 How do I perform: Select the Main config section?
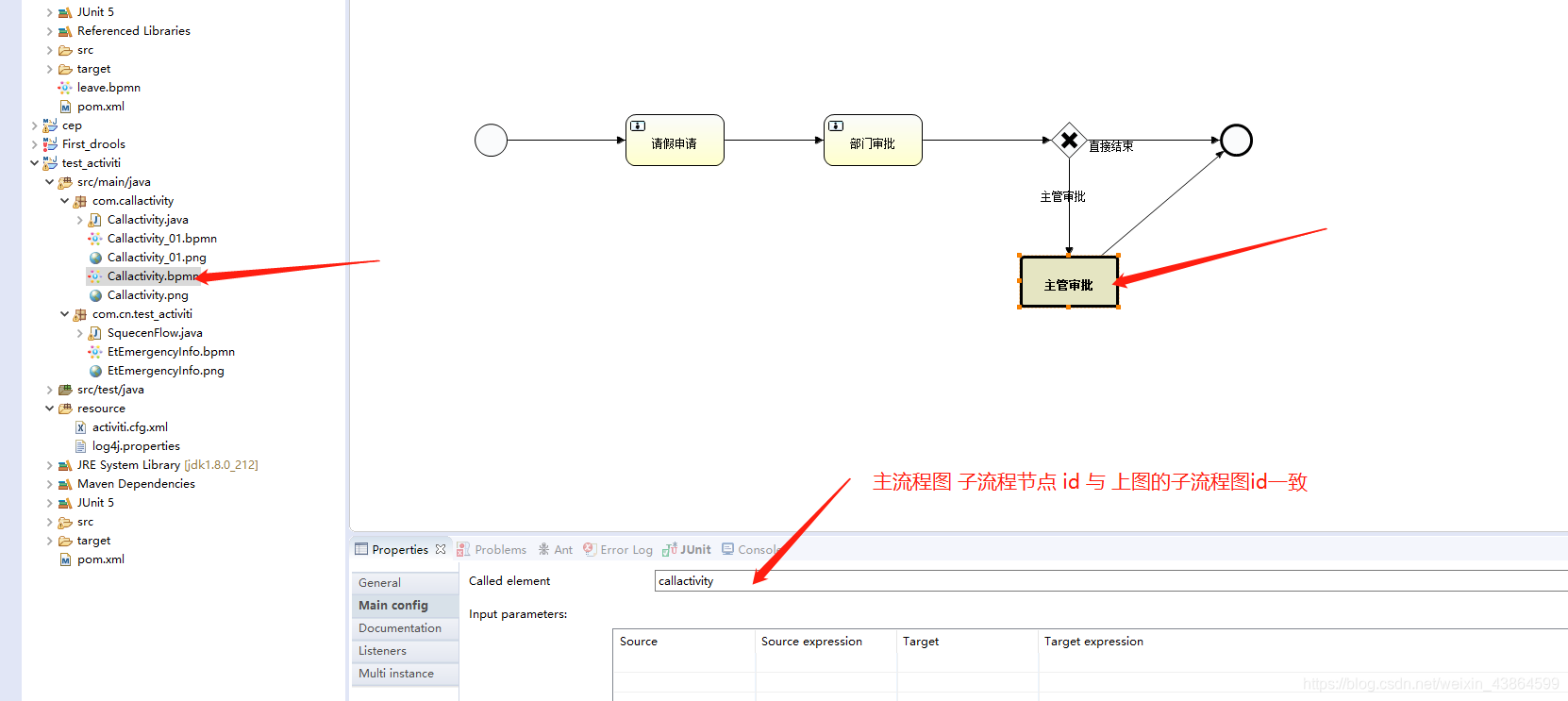(x=406, y=606)
